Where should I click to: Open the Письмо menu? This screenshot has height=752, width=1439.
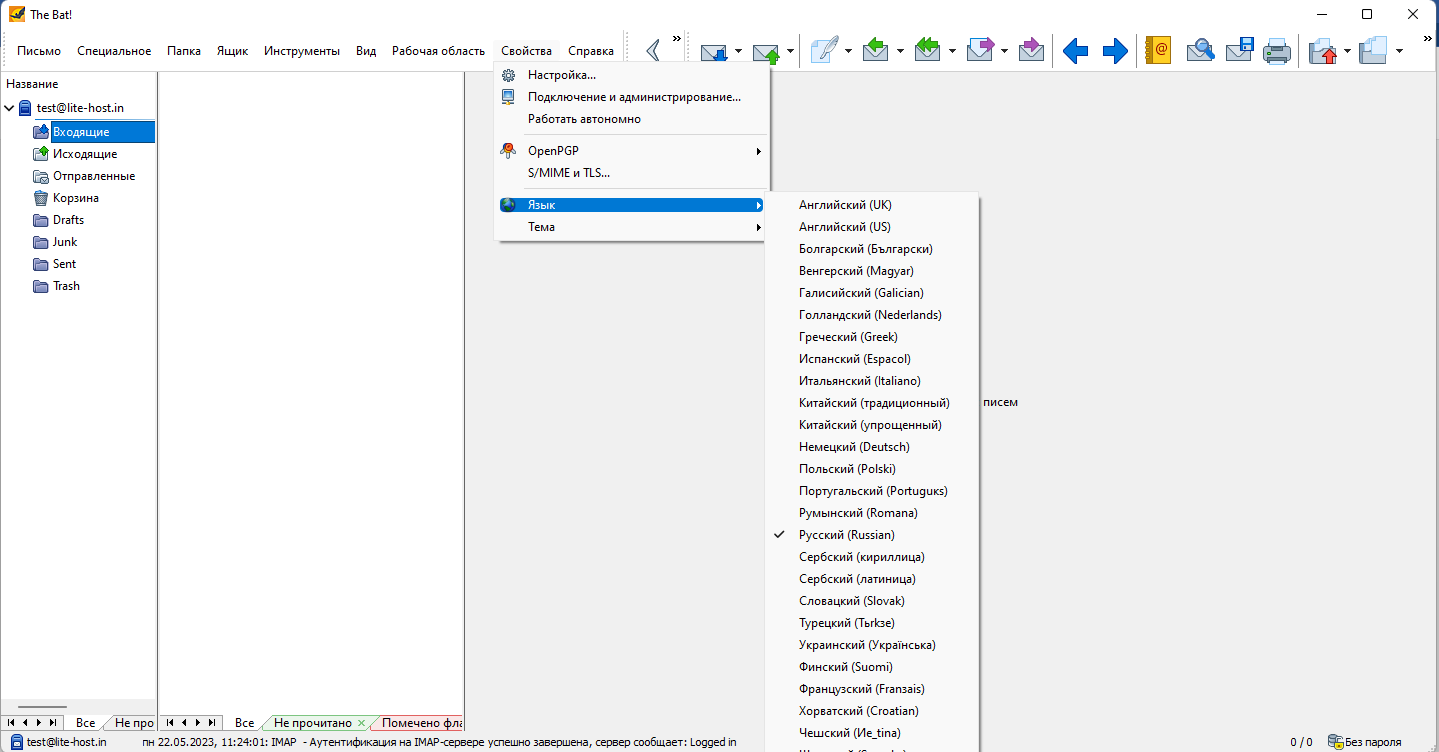39,51
